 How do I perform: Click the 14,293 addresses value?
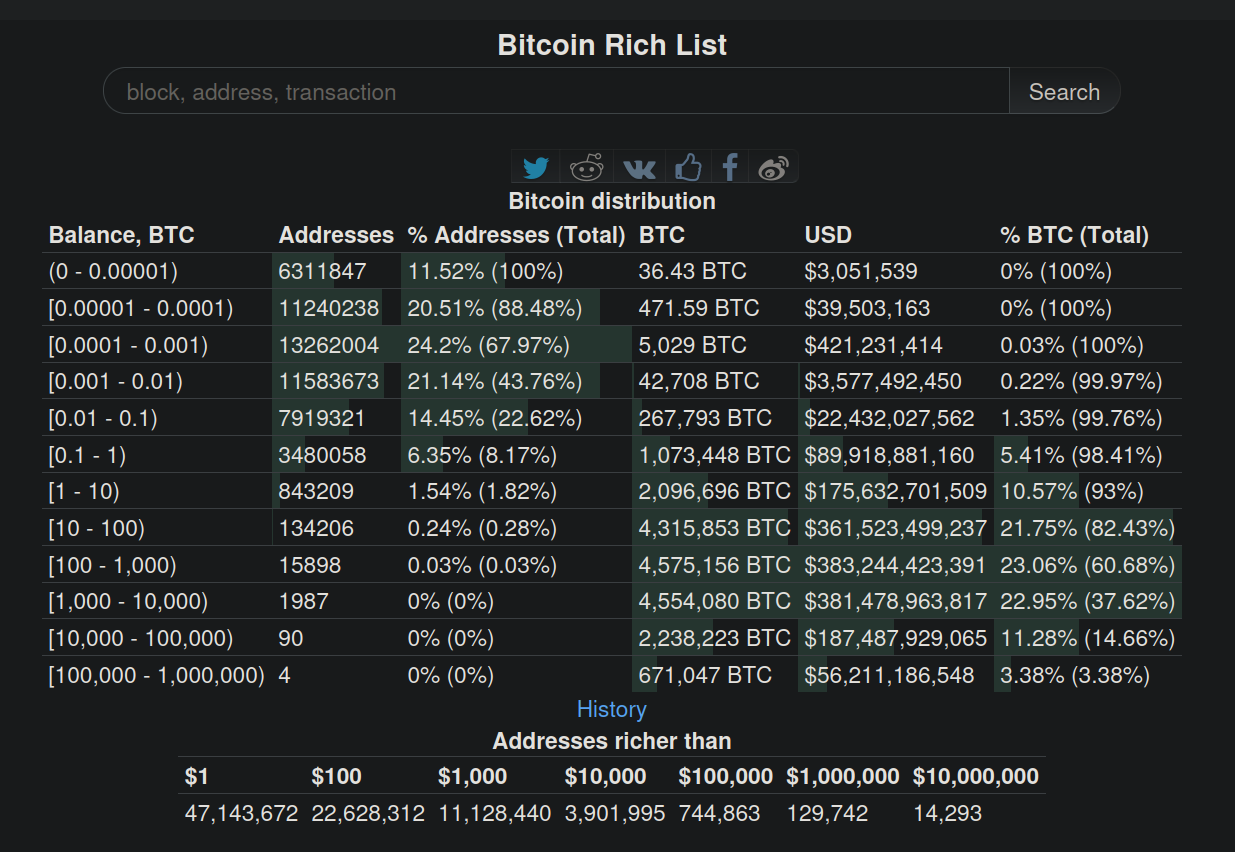pos(947,813)
